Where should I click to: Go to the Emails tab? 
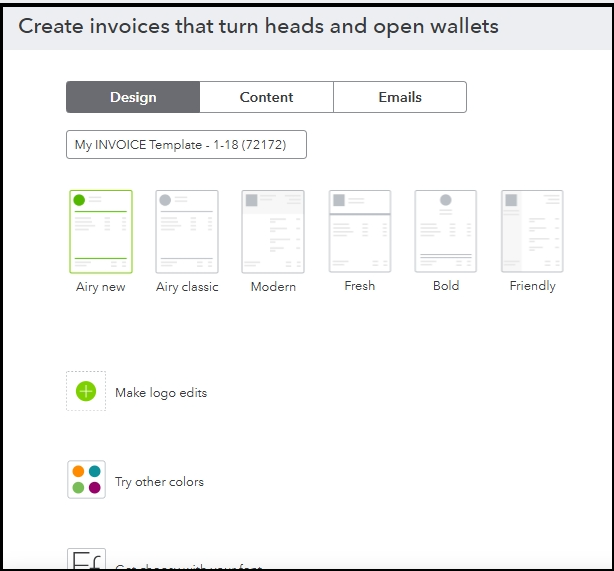pos(400,97)
